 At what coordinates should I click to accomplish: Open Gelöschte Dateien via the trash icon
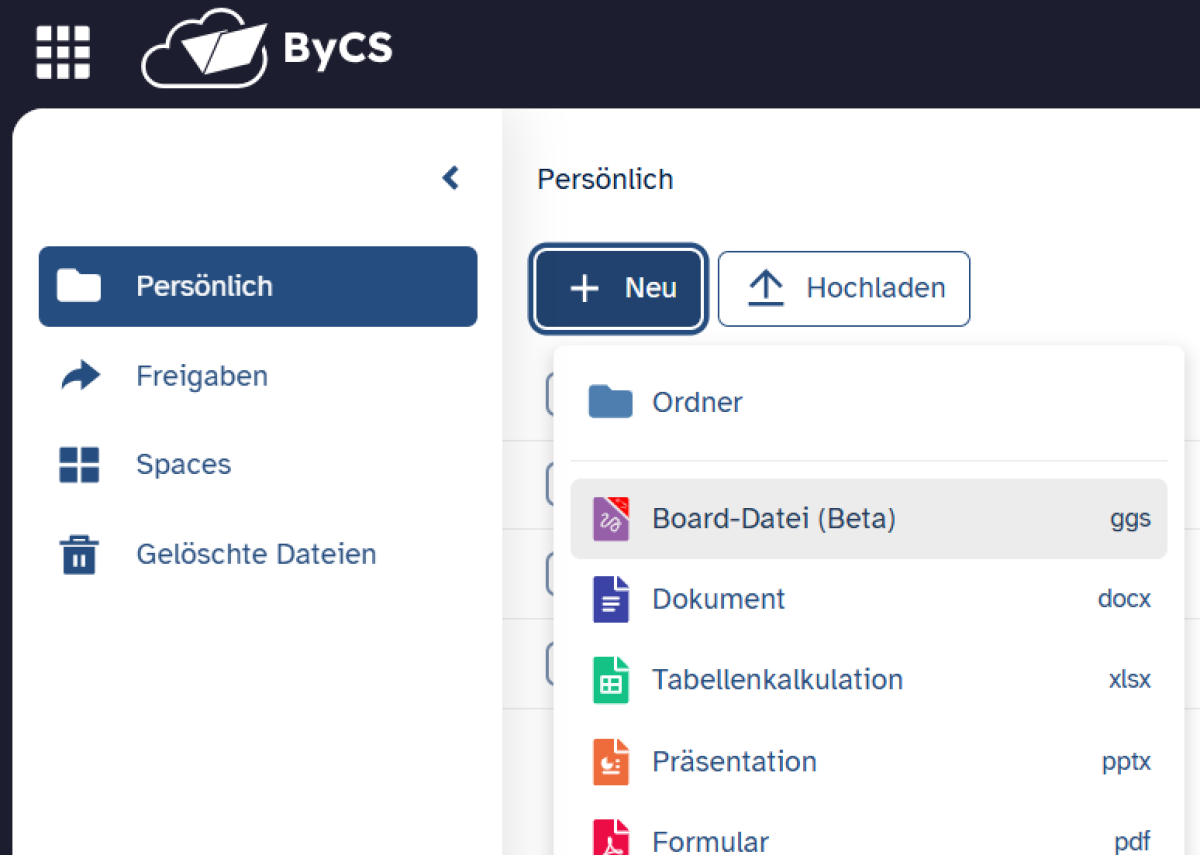(79, 554)
